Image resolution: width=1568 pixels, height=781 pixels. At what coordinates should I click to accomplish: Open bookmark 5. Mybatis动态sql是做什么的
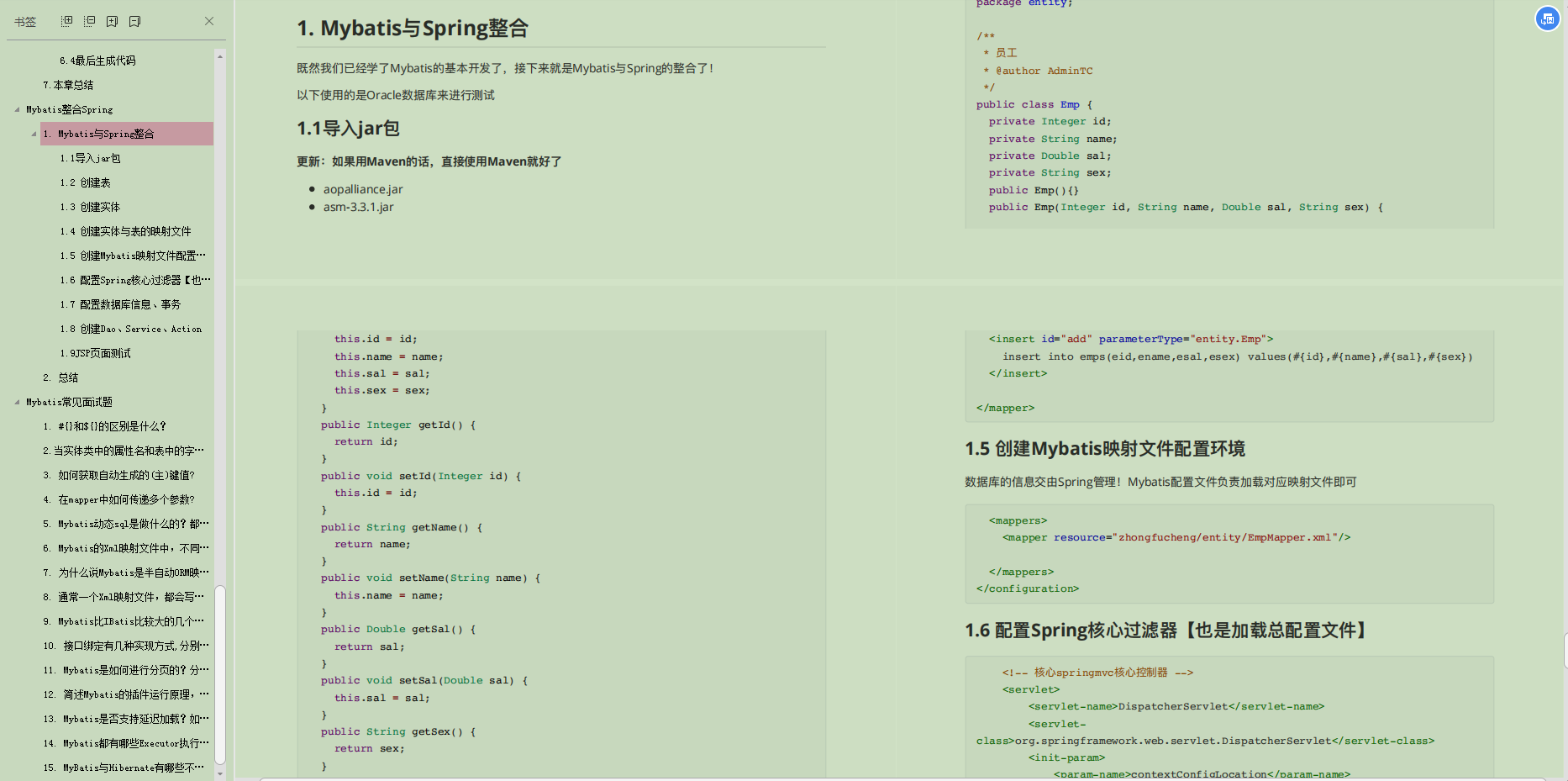point(126,524)
